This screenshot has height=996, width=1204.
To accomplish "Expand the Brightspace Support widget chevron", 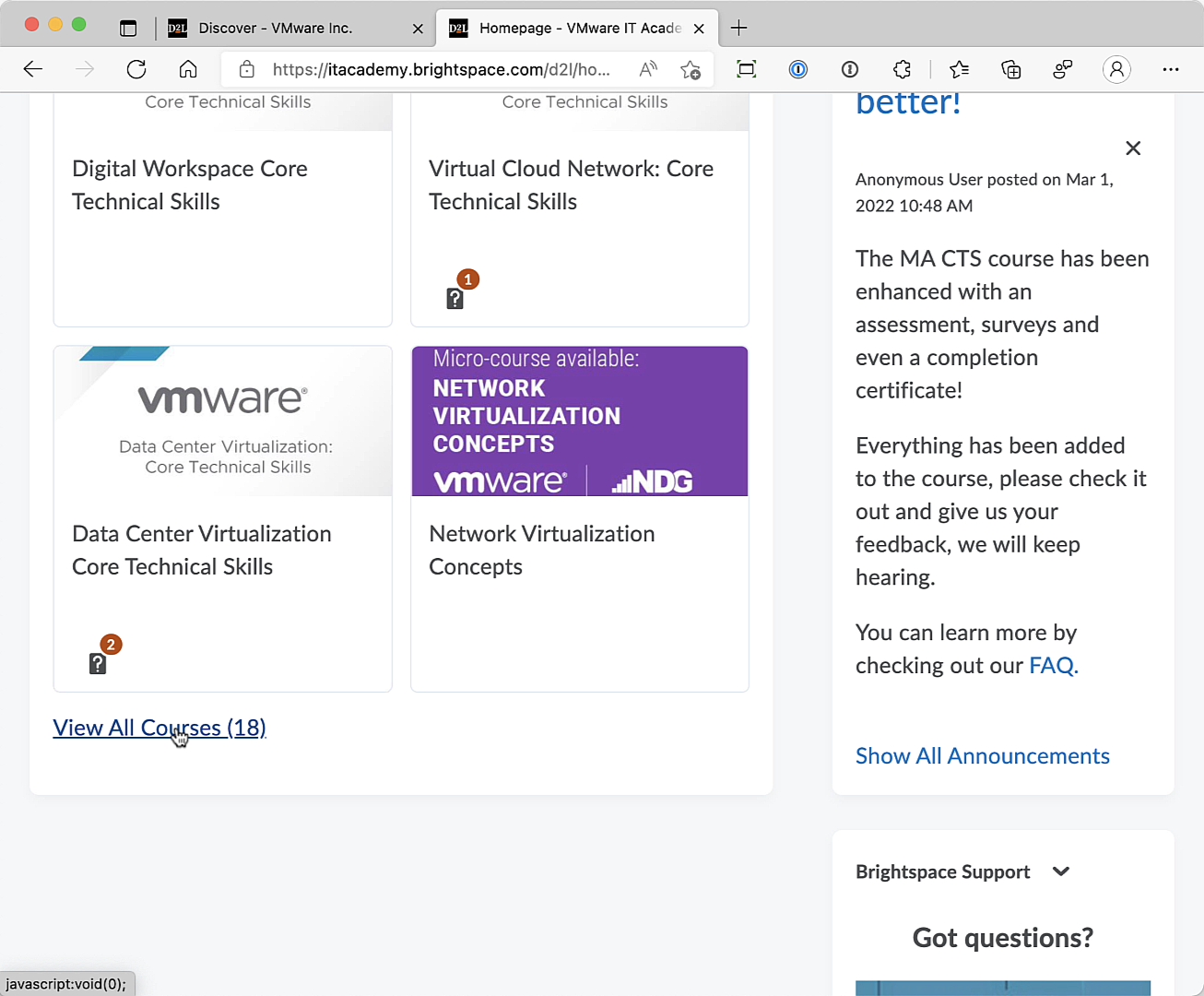I will coord(1061,871).
